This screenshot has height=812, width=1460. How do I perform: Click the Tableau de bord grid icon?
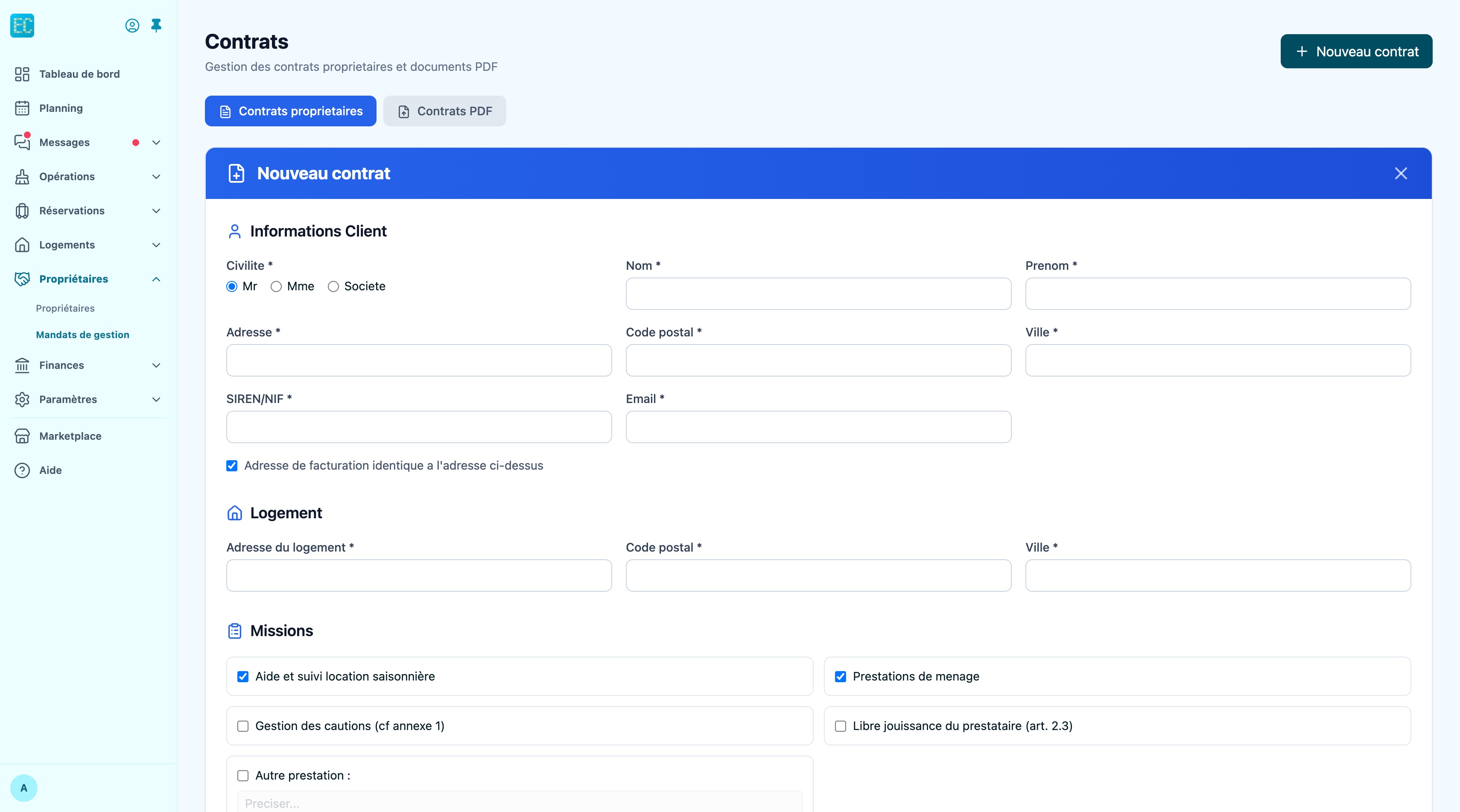(22, 74)
